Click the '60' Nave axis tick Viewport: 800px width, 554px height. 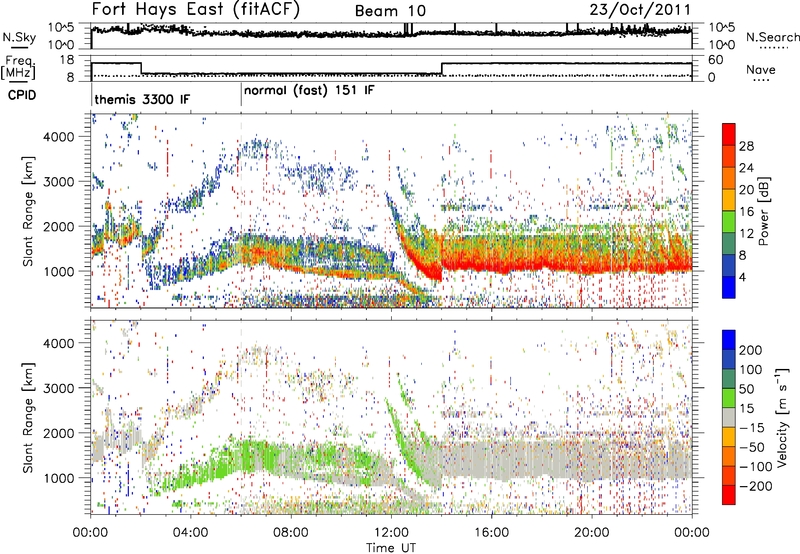click(715, 60)
